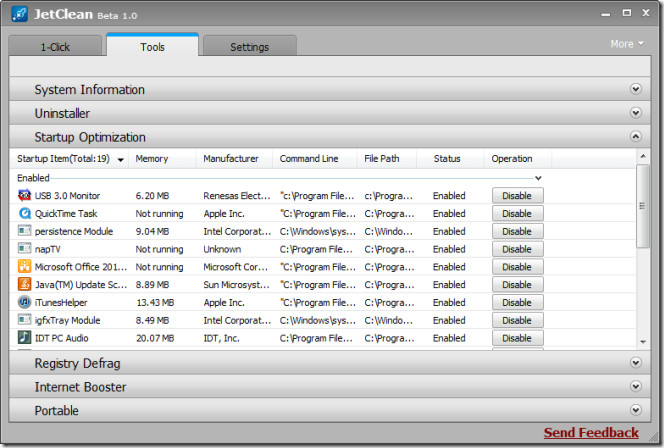Click the 13.43 MB memory value

tap(155, 302)
